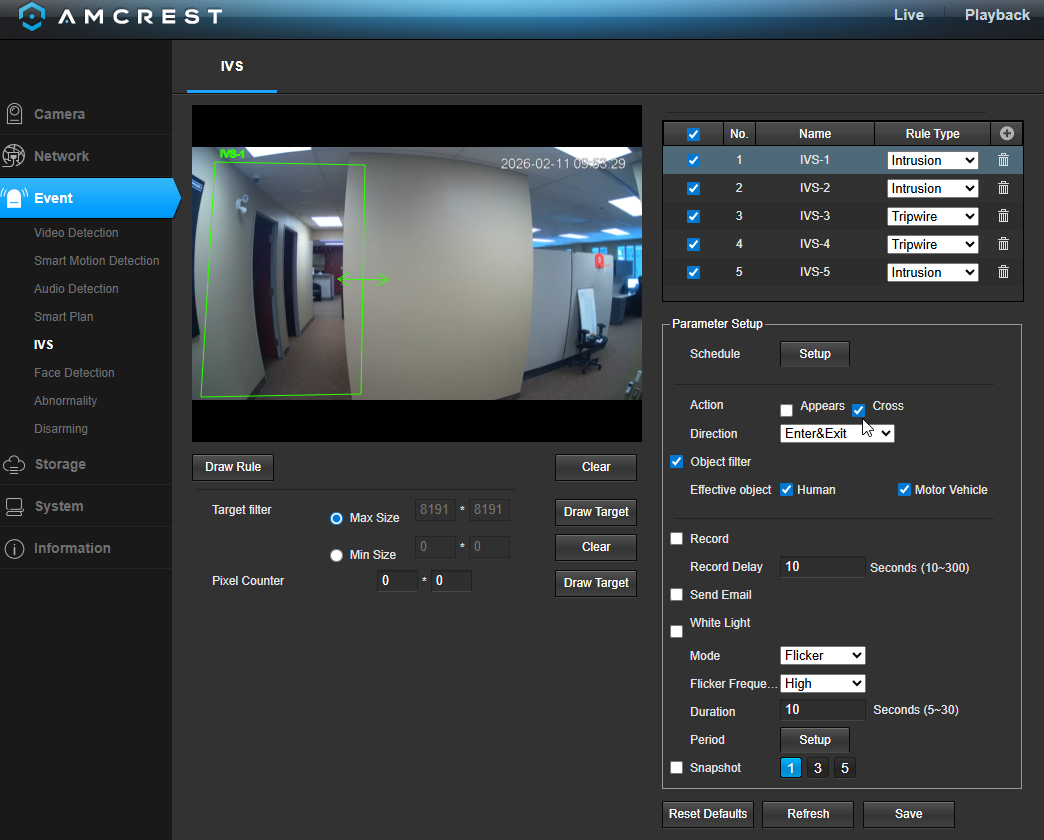Click the add rule plus icon
The image size is (1044, 840).
pos(1006,133)
